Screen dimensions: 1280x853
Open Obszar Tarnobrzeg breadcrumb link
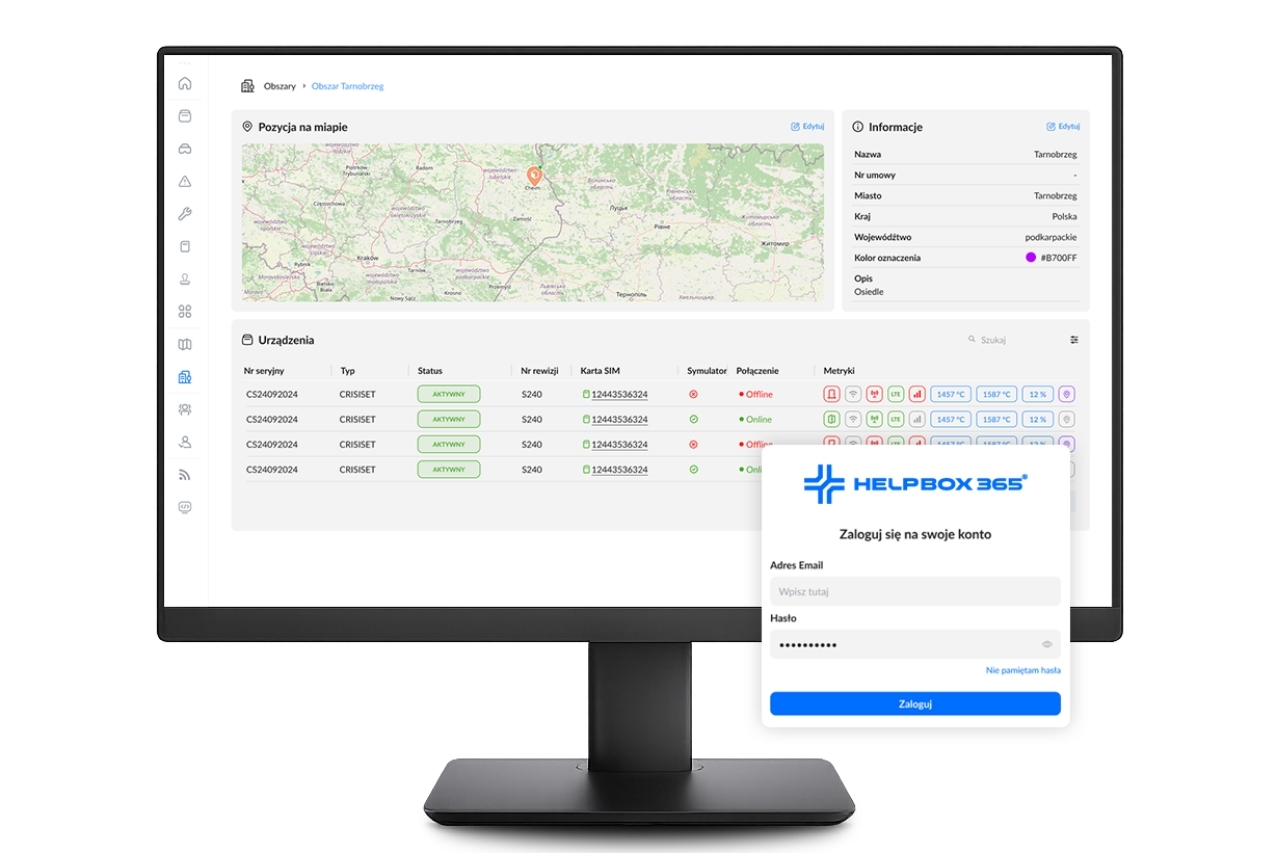pyautogui.click(x=348, y=86)
